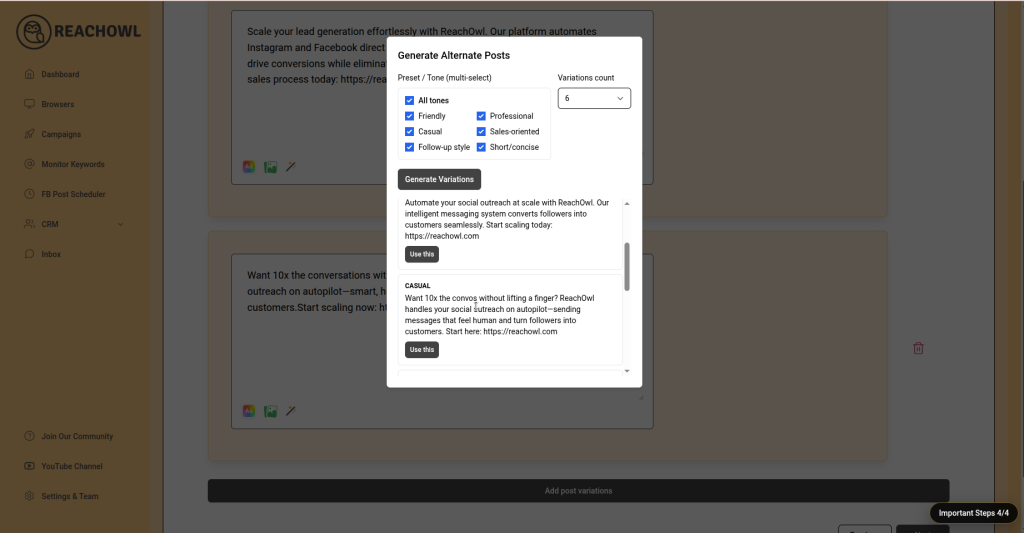
Task: Click the Important Steps 4/4 badge
Action: click(x=973, y=513)
